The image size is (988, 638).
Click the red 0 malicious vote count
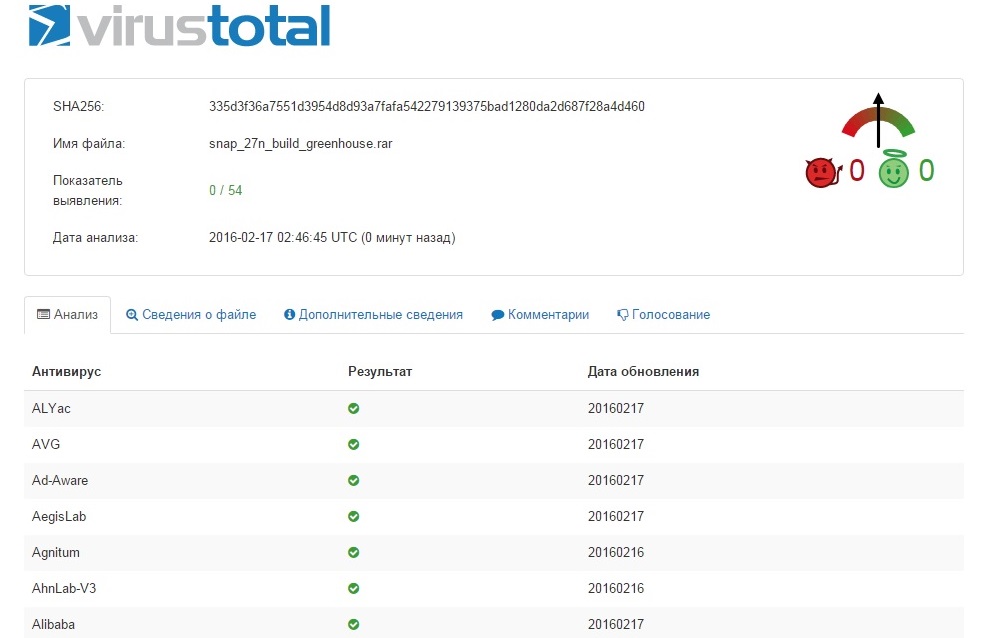(857, 171)
